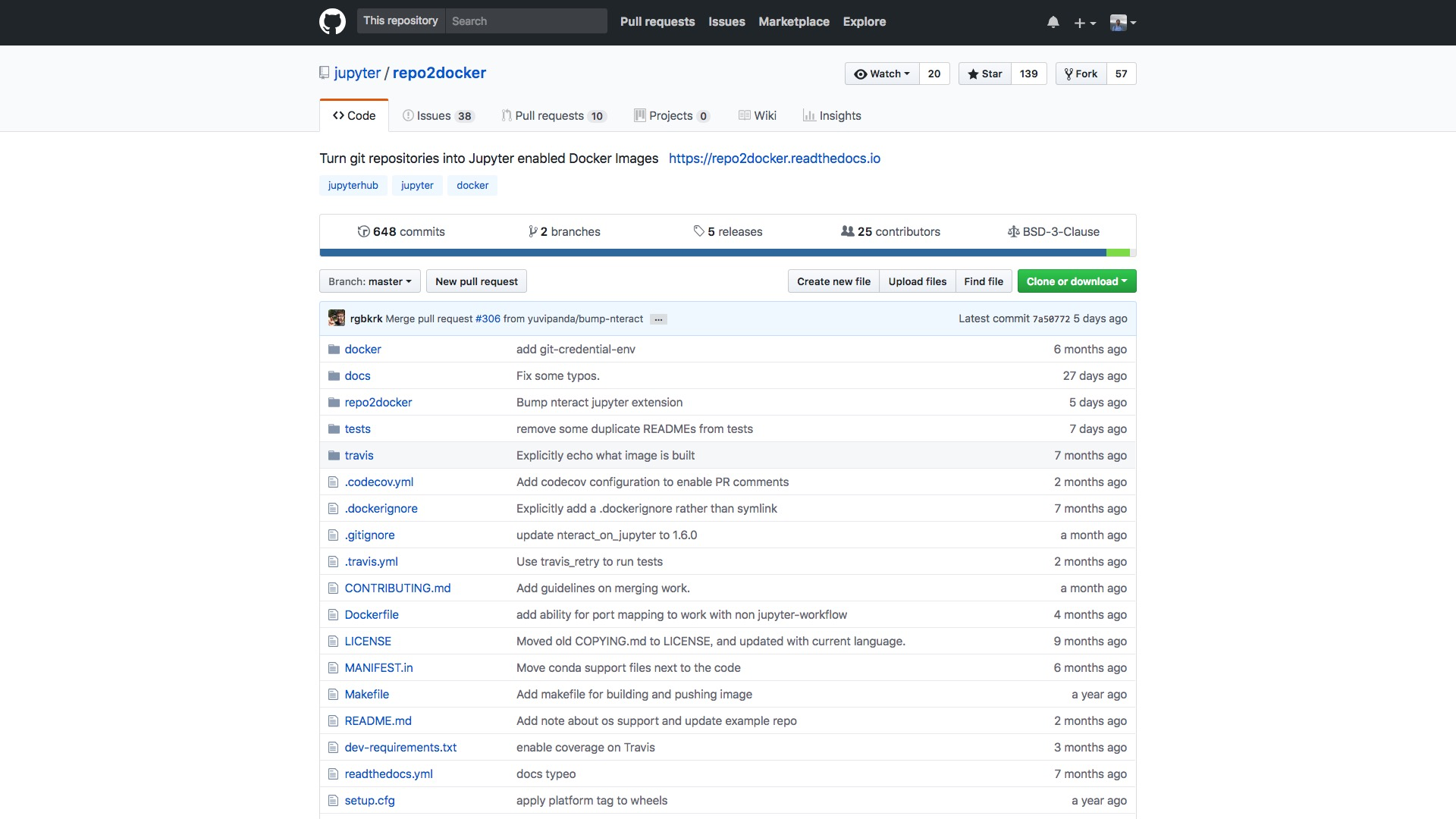The image size is (1456, 819).
Task: Open the plus create-new dropdown
Action: click(x=1084, y=23)
